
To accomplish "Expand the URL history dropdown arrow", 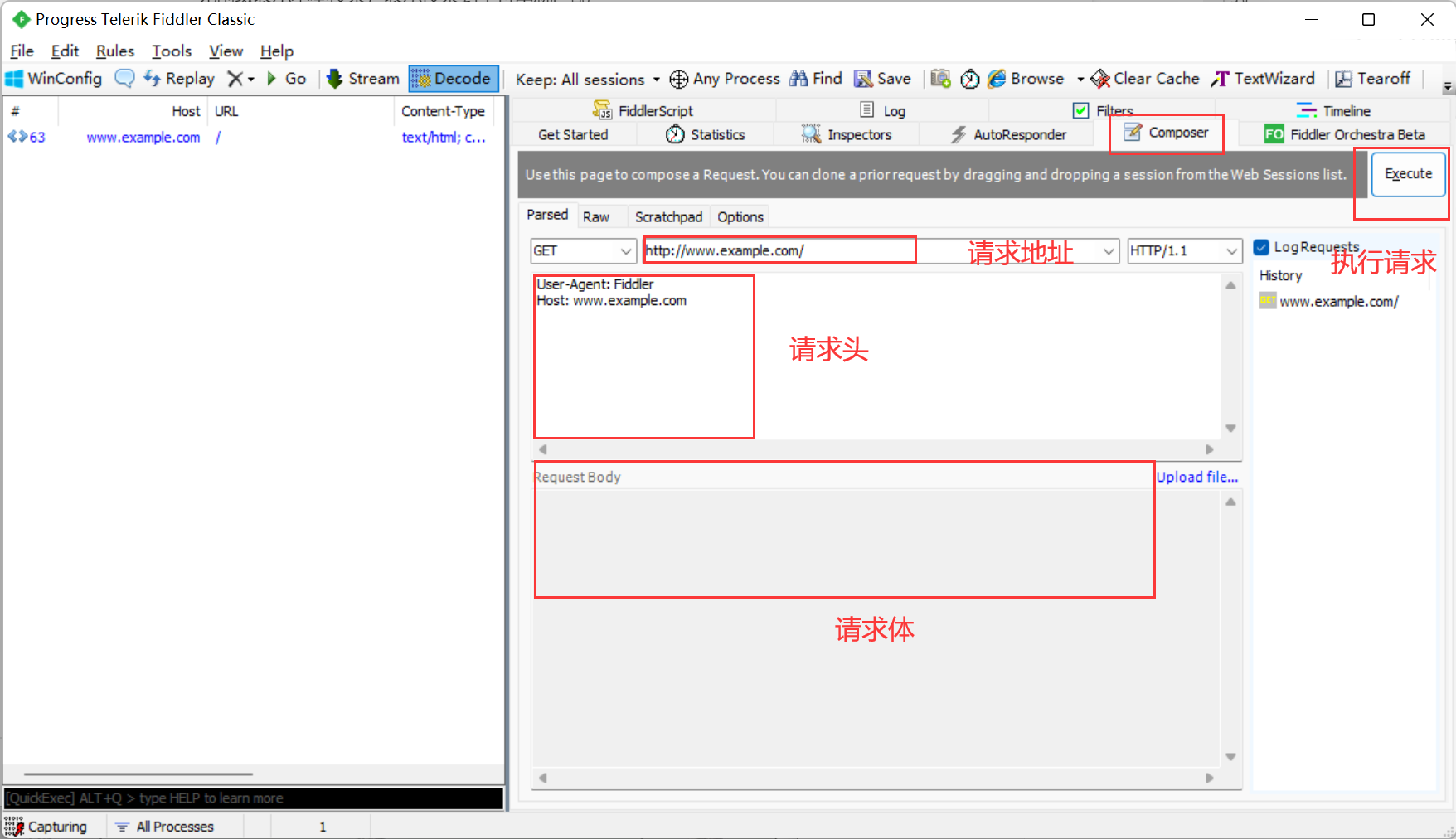I will click(1109, 251).
